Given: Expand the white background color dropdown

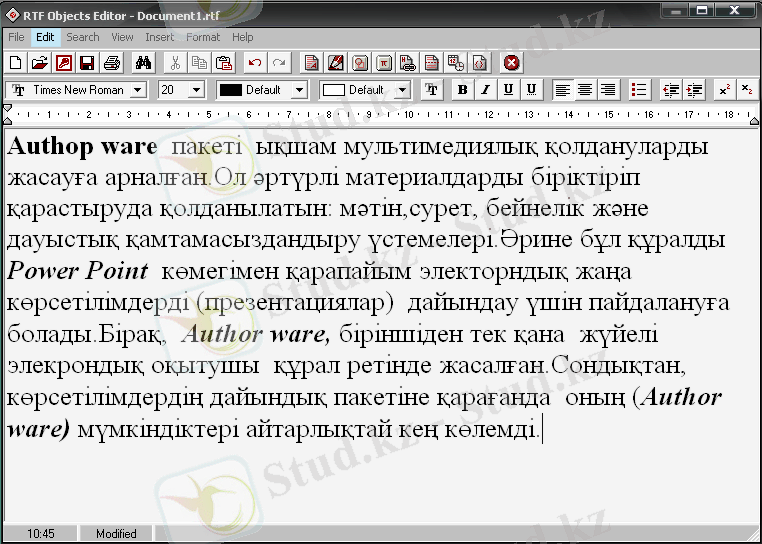Looking at the screenshot, I should (402, 90).
